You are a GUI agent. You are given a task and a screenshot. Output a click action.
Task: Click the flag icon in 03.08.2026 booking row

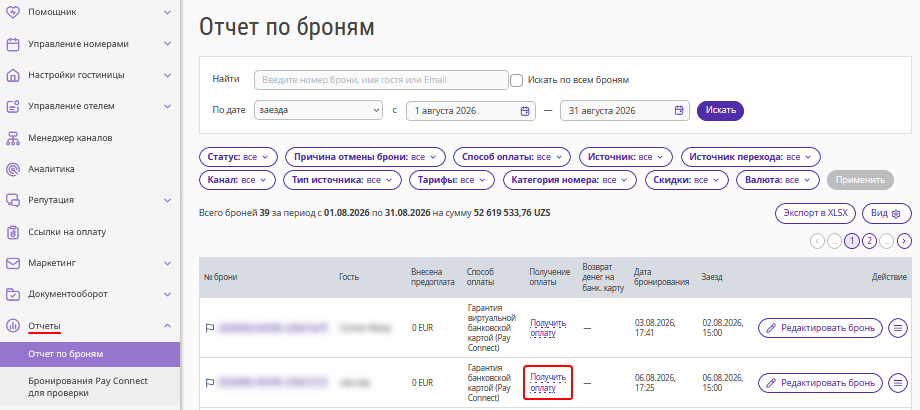click(209, 328)
